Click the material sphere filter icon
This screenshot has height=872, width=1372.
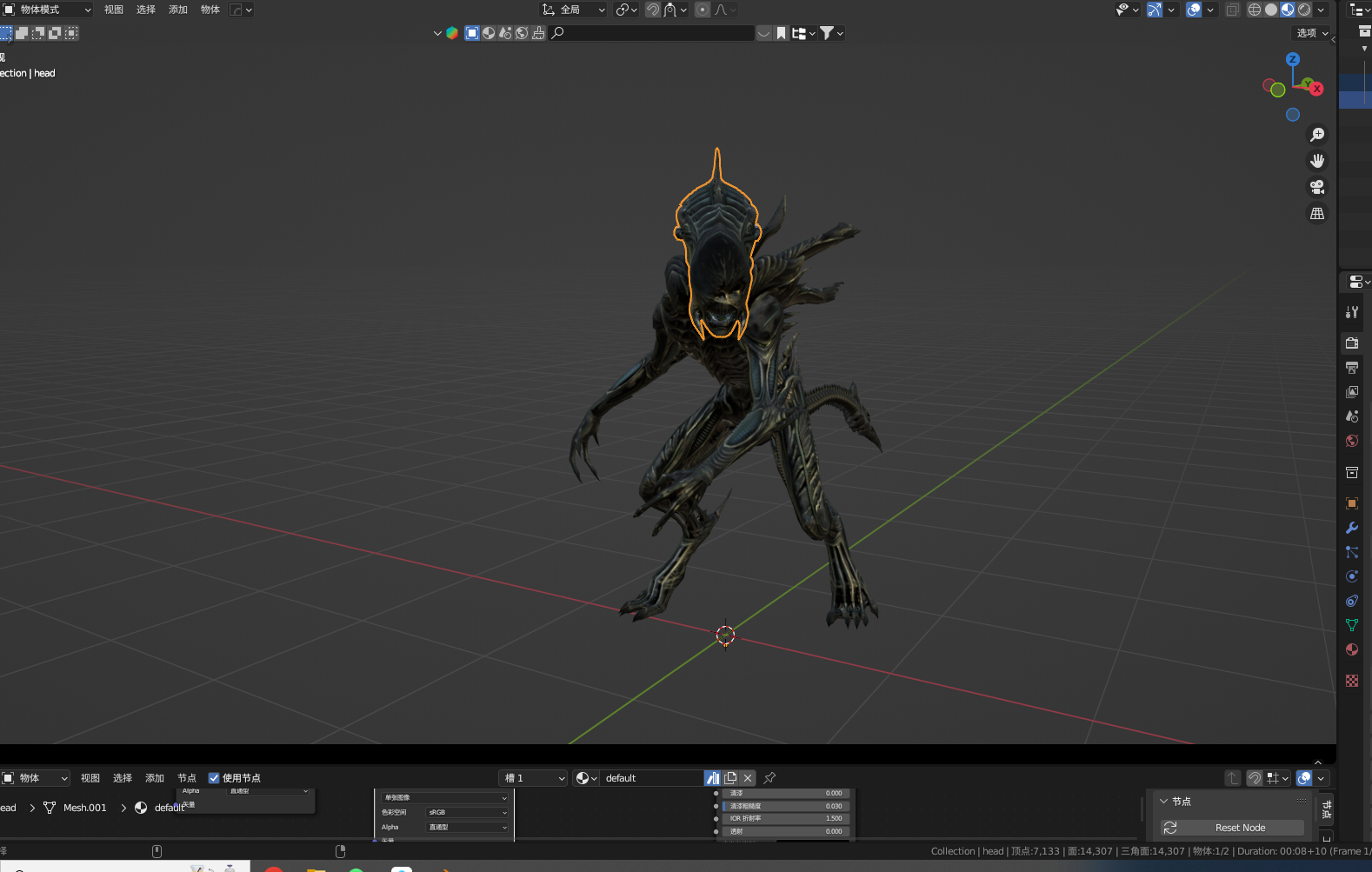click(489, 33)
